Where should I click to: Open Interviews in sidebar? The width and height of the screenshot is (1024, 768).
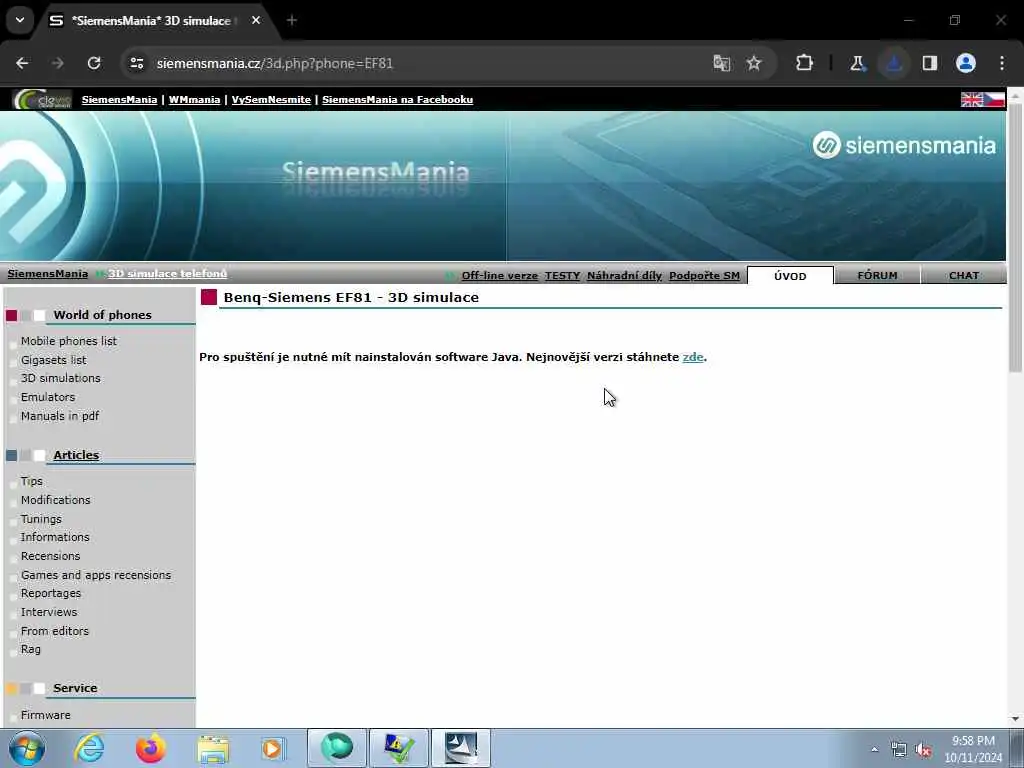(x=49, y=613)
